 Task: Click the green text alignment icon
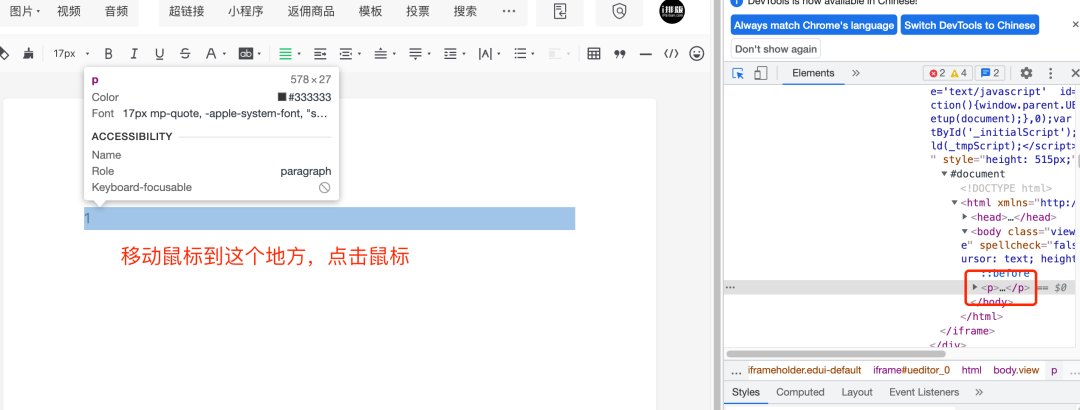[x=285, y=53]
